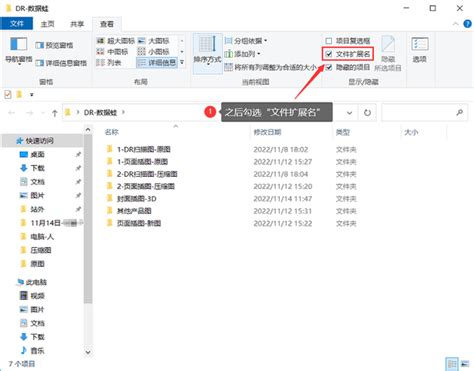The width and height of the screenshot is (474, 371).
Task: Select 大图标 layout
Action: [153, 41]
